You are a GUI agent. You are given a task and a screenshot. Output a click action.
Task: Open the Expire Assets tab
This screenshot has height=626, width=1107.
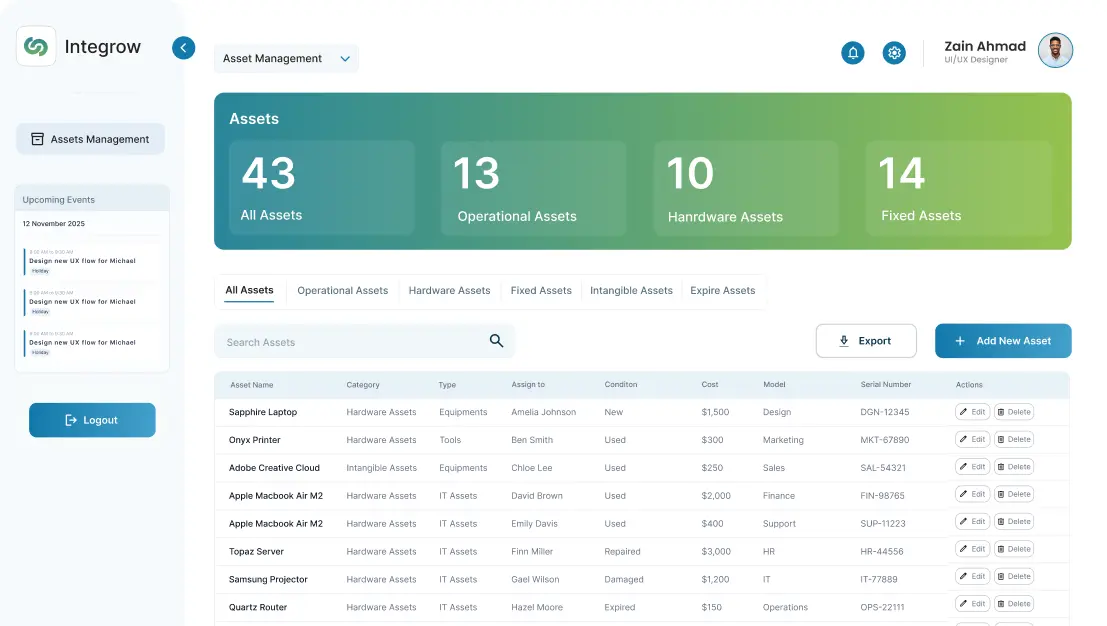point(722,291)
